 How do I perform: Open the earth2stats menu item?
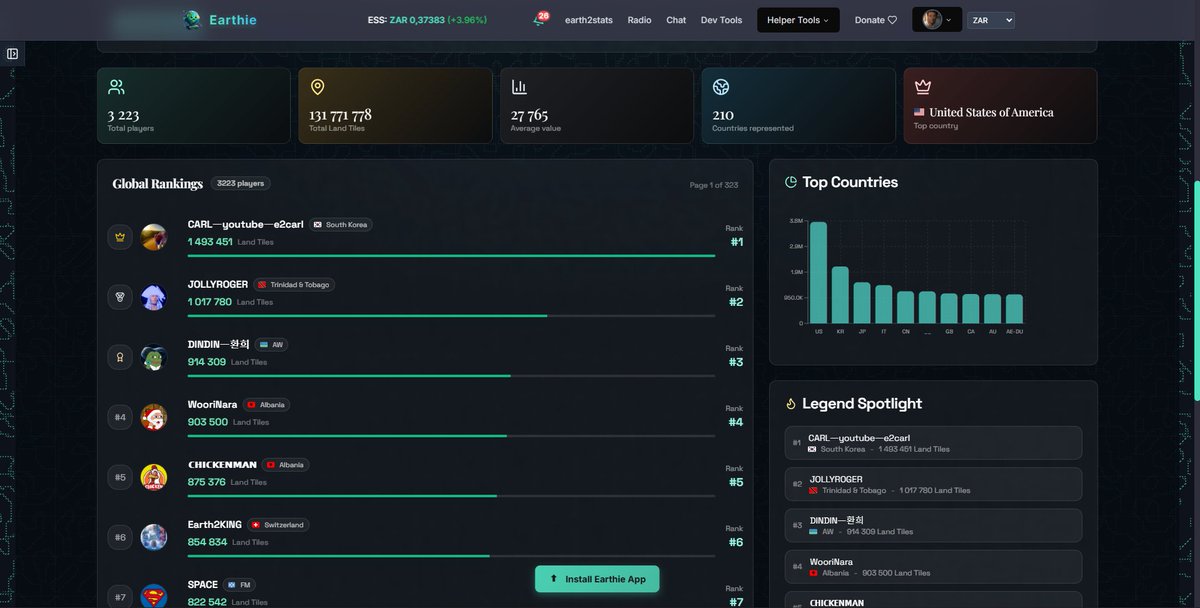pyautogui.click(x=589, y=20)
